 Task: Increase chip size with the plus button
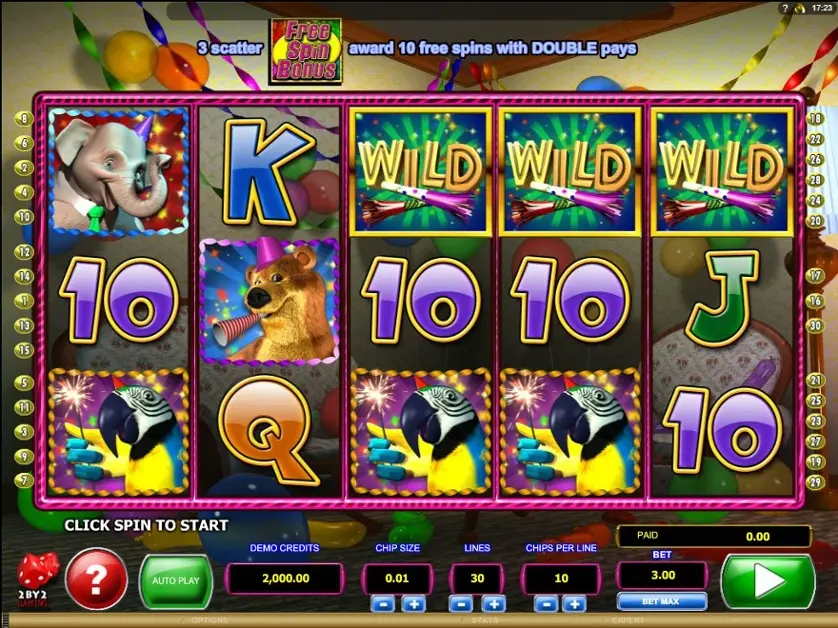[414, 604]
